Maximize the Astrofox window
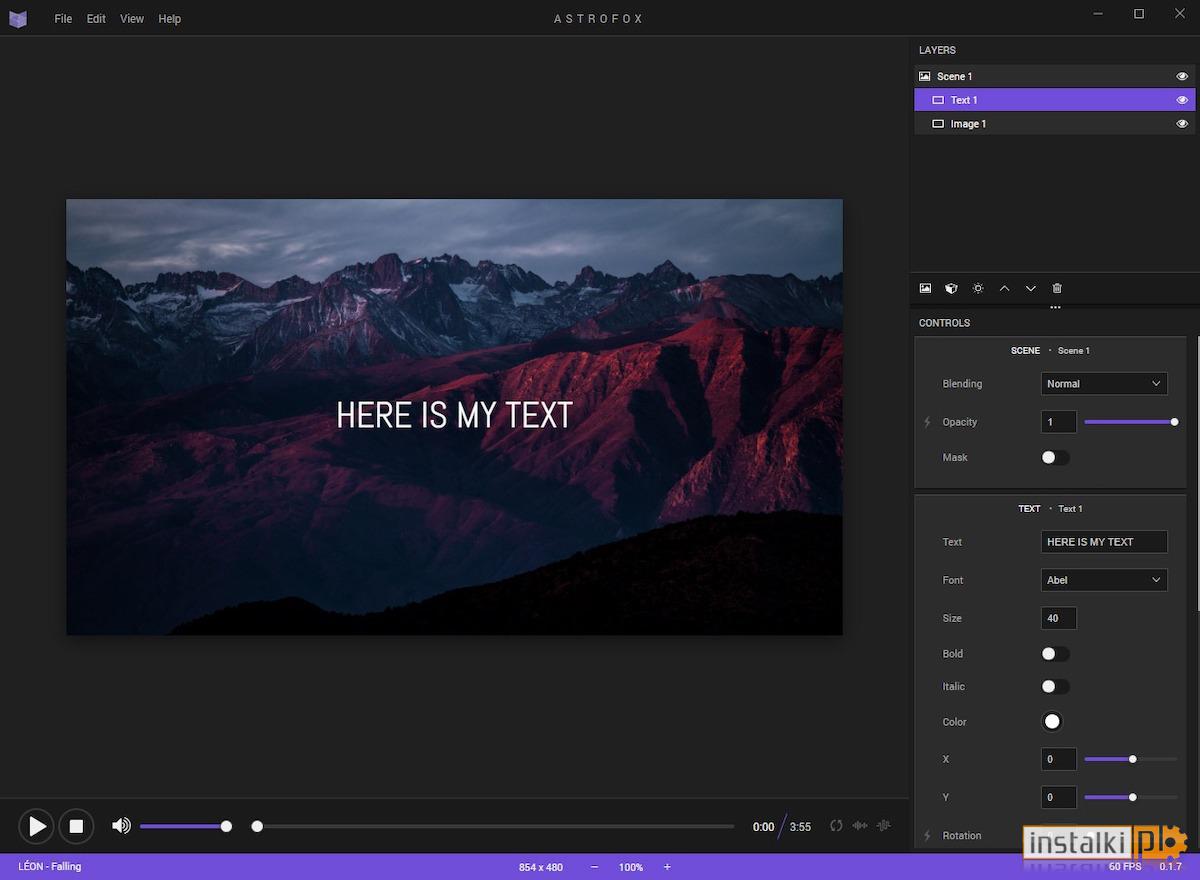This screenshot has width=1200, height=880. (1138, 14)
